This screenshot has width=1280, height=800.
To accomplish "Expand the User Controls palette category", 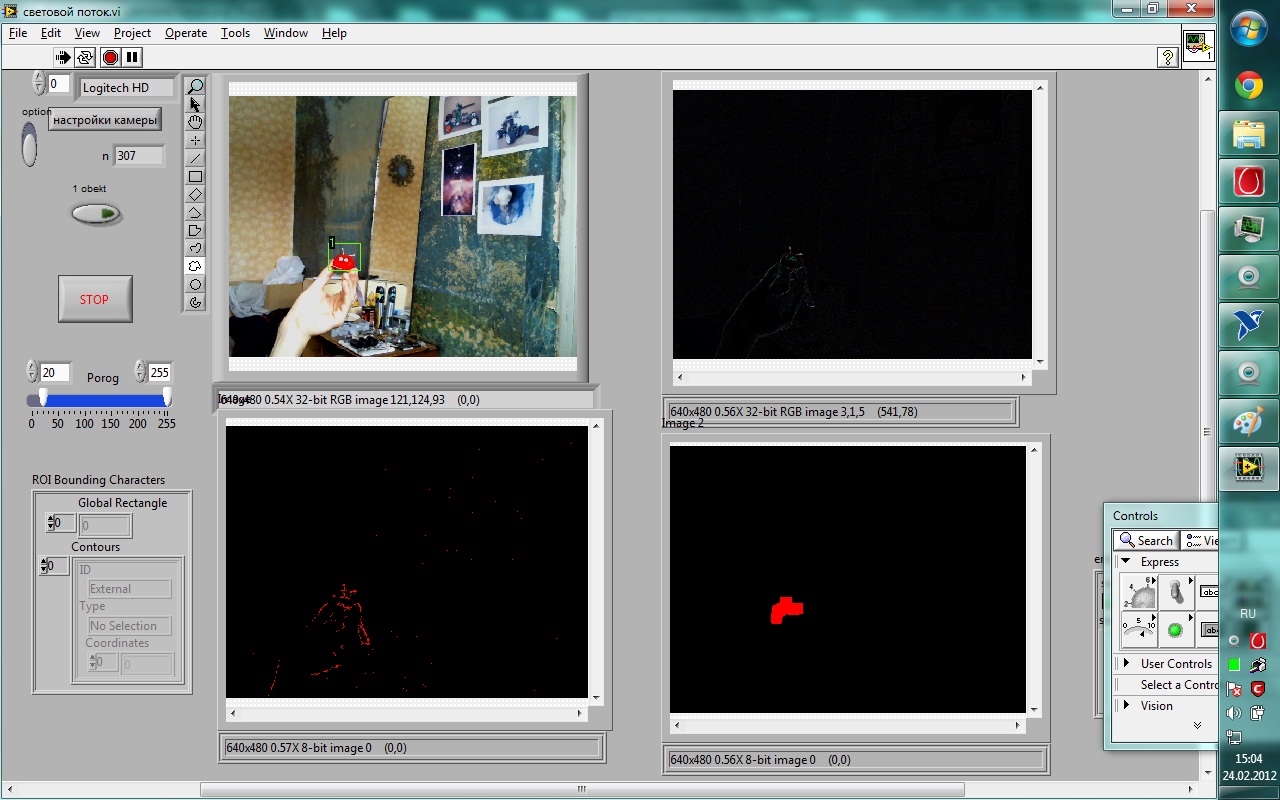I will click(1126, 664).
